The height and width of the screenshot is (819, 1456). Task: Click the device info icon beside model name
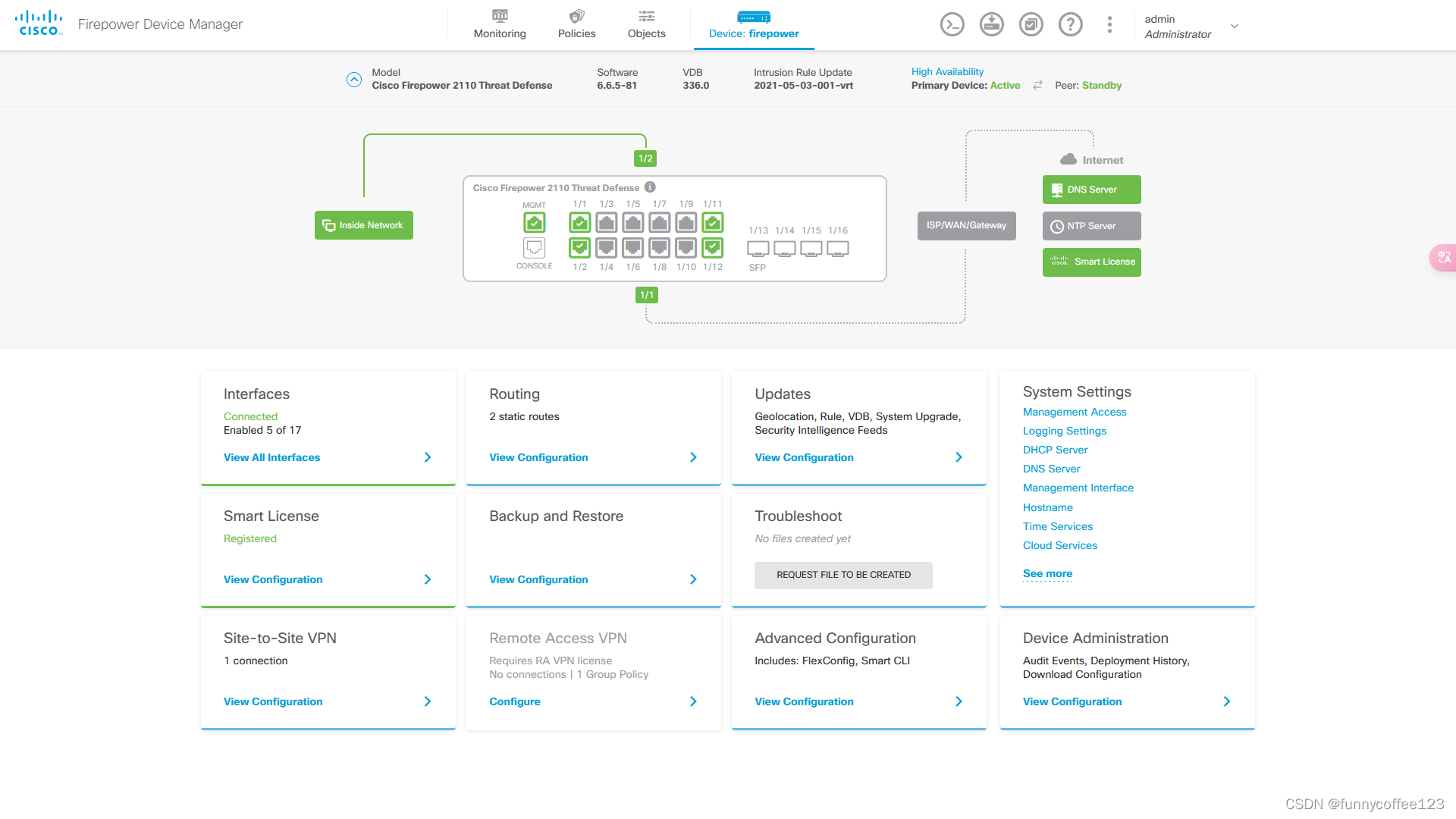pyautogui.click(x=650, y=187)
